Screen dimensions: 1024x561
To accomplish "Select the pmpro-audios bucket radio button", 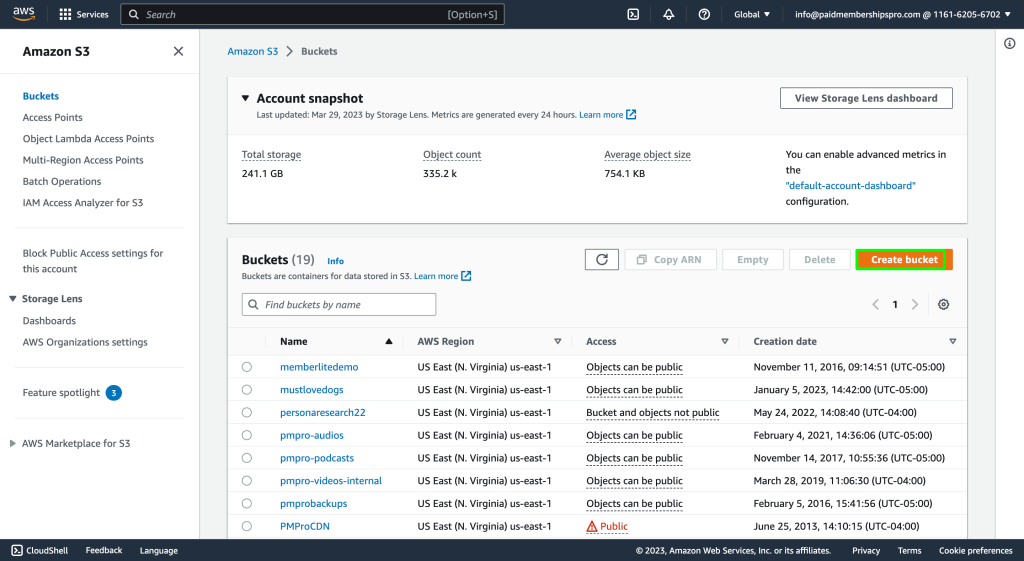I will [x=246, y=435].
